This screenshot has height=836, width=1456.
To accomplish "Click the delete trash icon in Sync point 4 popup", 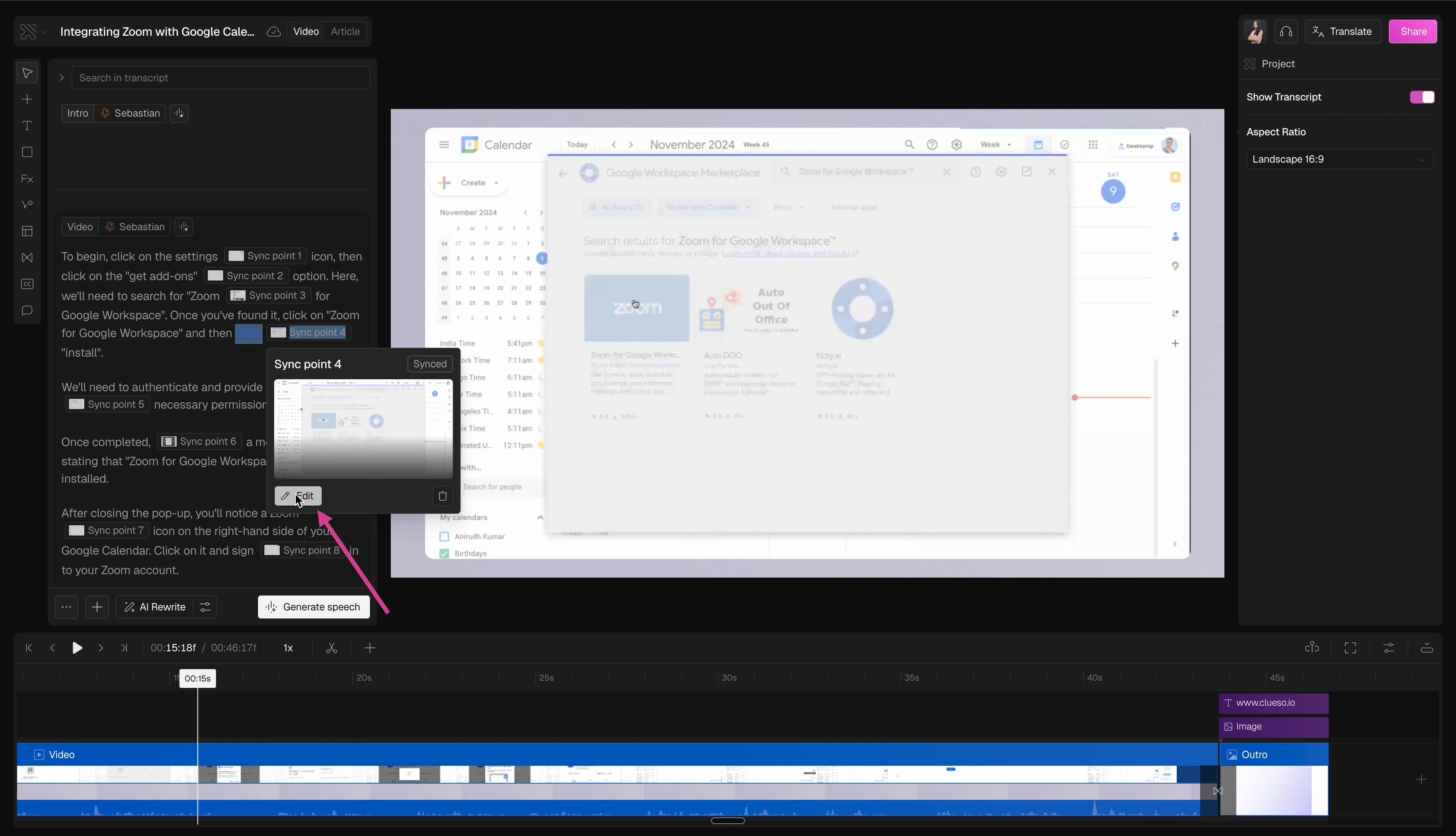I will coord(442,496).
